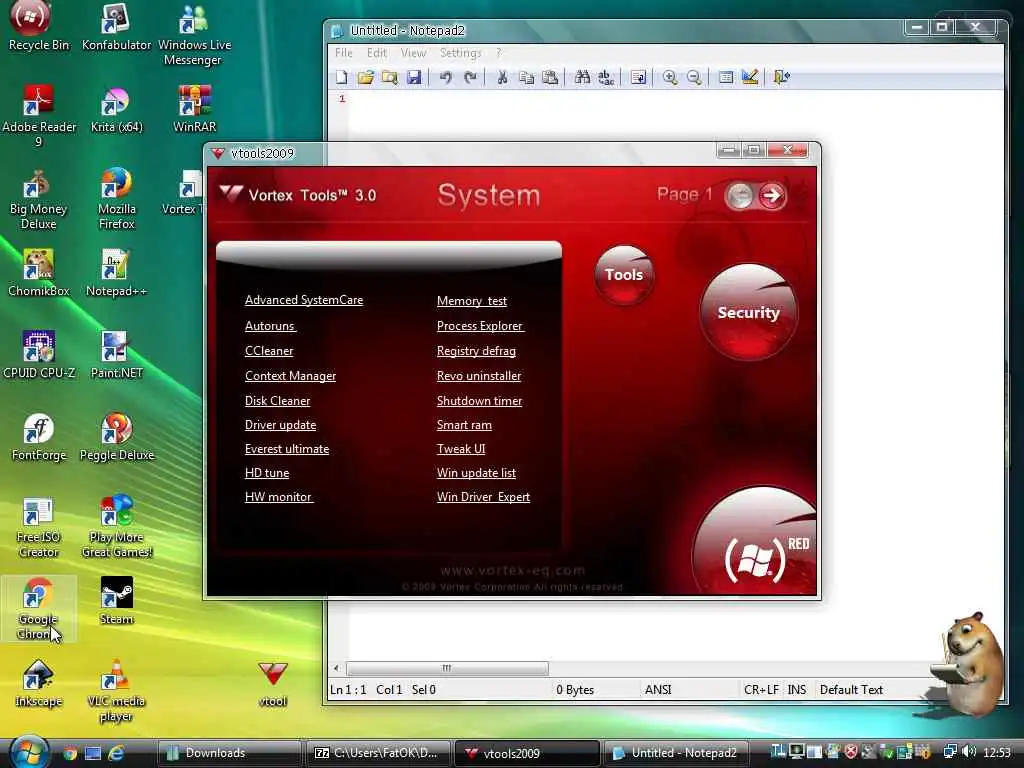The height and width of the screenshot is (768, 1024).
Task: Open the View menu in Notepad2
Action: [413, 53]
